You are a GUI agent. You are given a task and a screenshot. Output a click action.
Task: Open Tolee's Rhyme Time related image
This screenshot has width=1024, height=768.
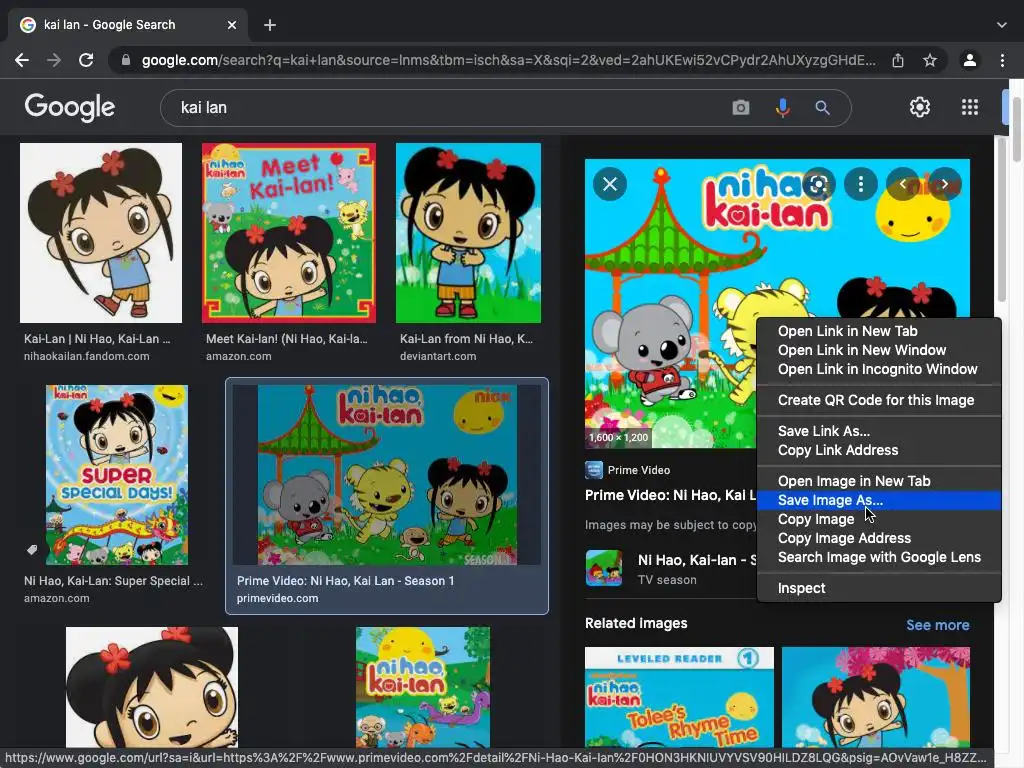679,696
